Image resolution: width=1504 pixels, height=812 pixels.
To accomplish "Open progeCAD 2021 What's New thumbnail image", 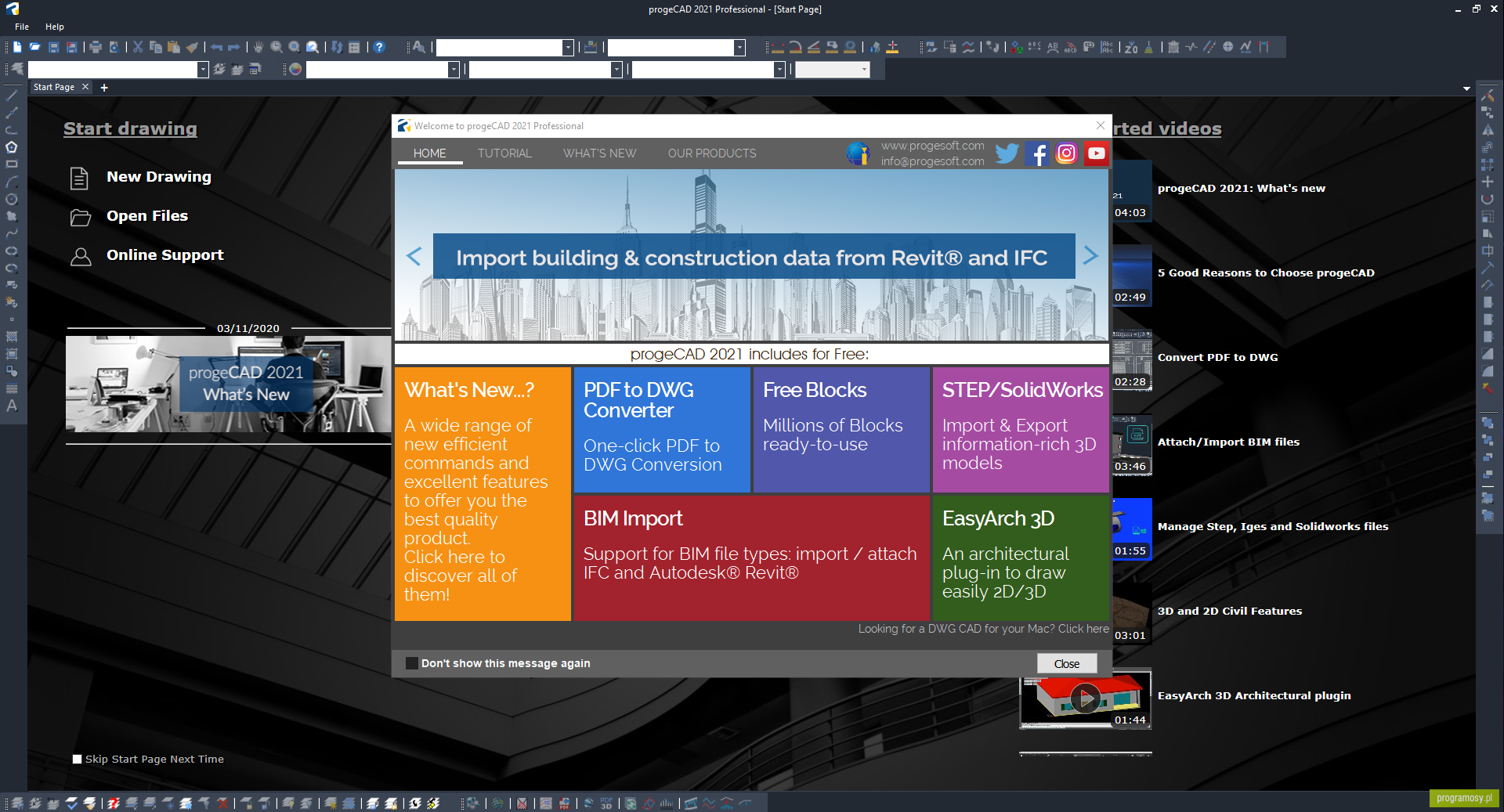I will [229, 384].
